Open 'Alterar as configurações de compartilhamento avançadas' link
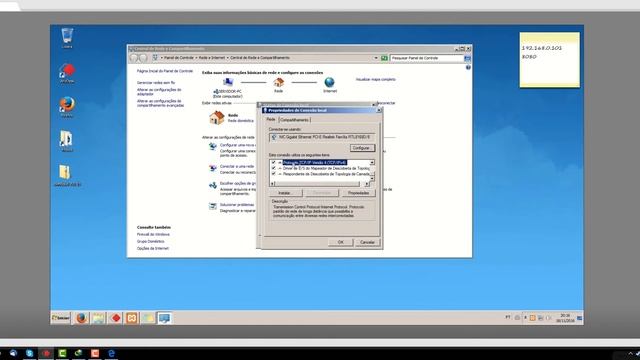 coord(160,103)
